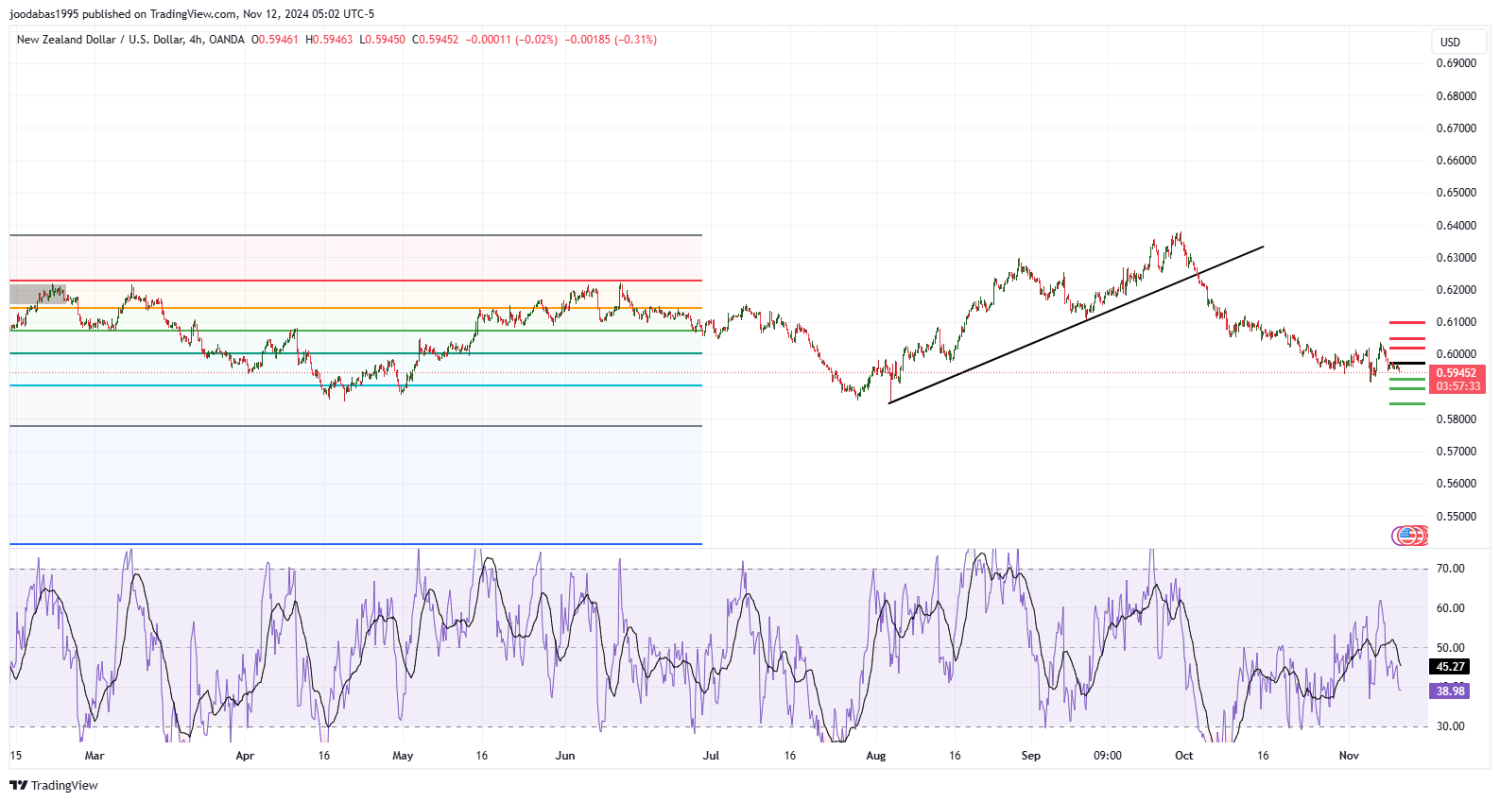Click the price axis label 0.67000
The image size is (1500, 802).
(x=1457, y=128)
